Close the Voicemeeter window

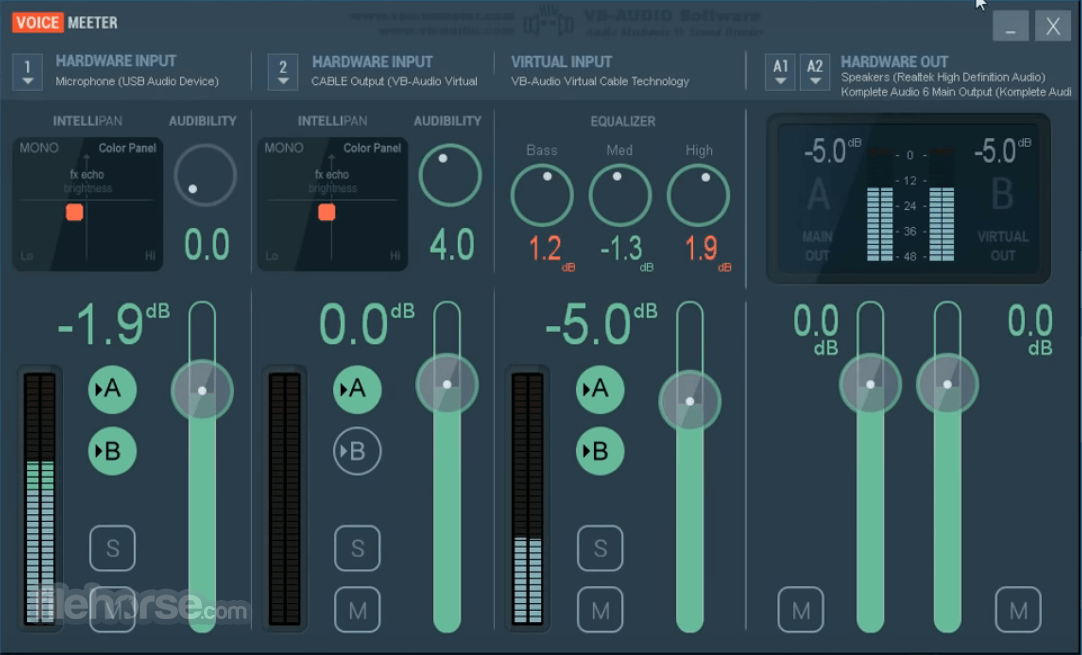(x=1052, y=26)
